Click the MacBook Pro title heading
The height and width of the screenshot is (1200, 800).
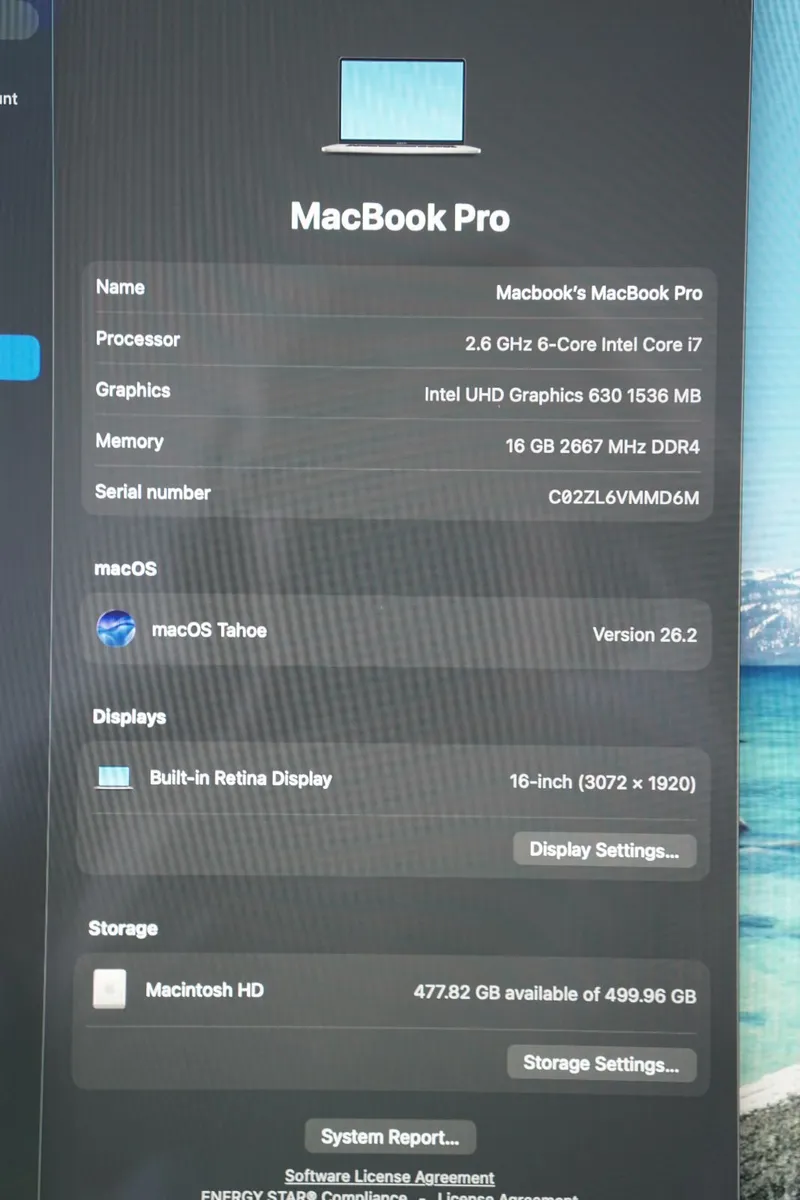[x=400, y=217]
